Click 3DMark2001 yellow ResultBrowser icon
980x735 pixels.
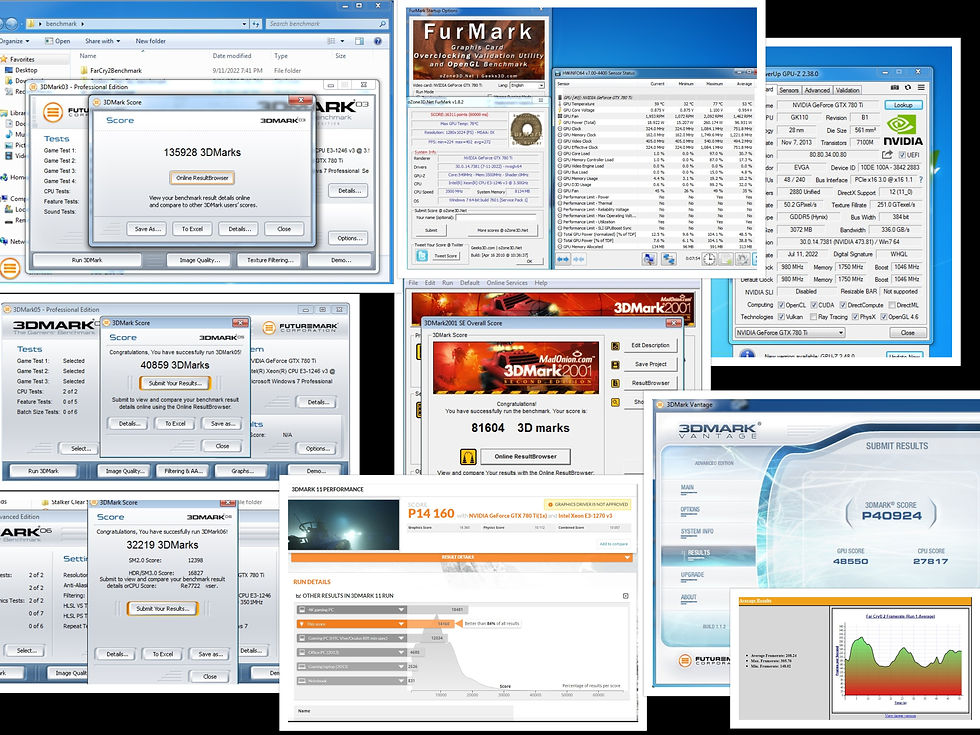(468, 457)
